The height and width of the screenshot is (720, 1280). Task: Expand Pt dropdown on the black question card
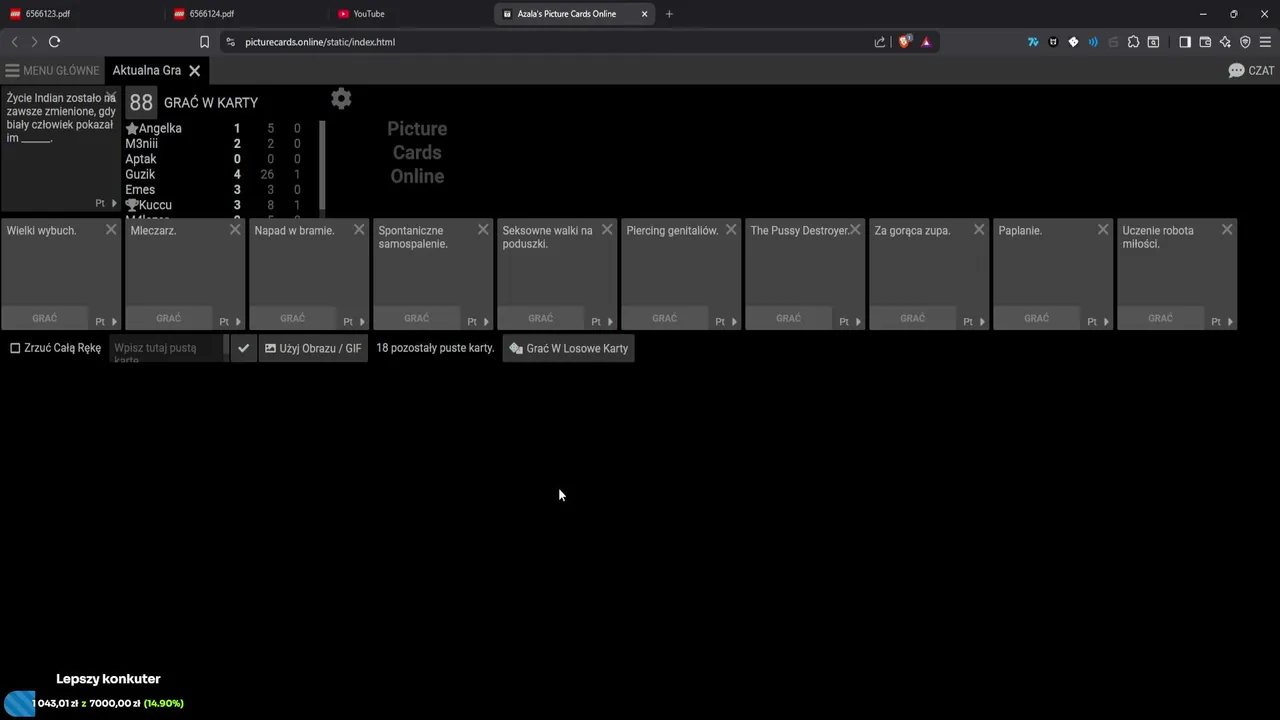point(106,203)
